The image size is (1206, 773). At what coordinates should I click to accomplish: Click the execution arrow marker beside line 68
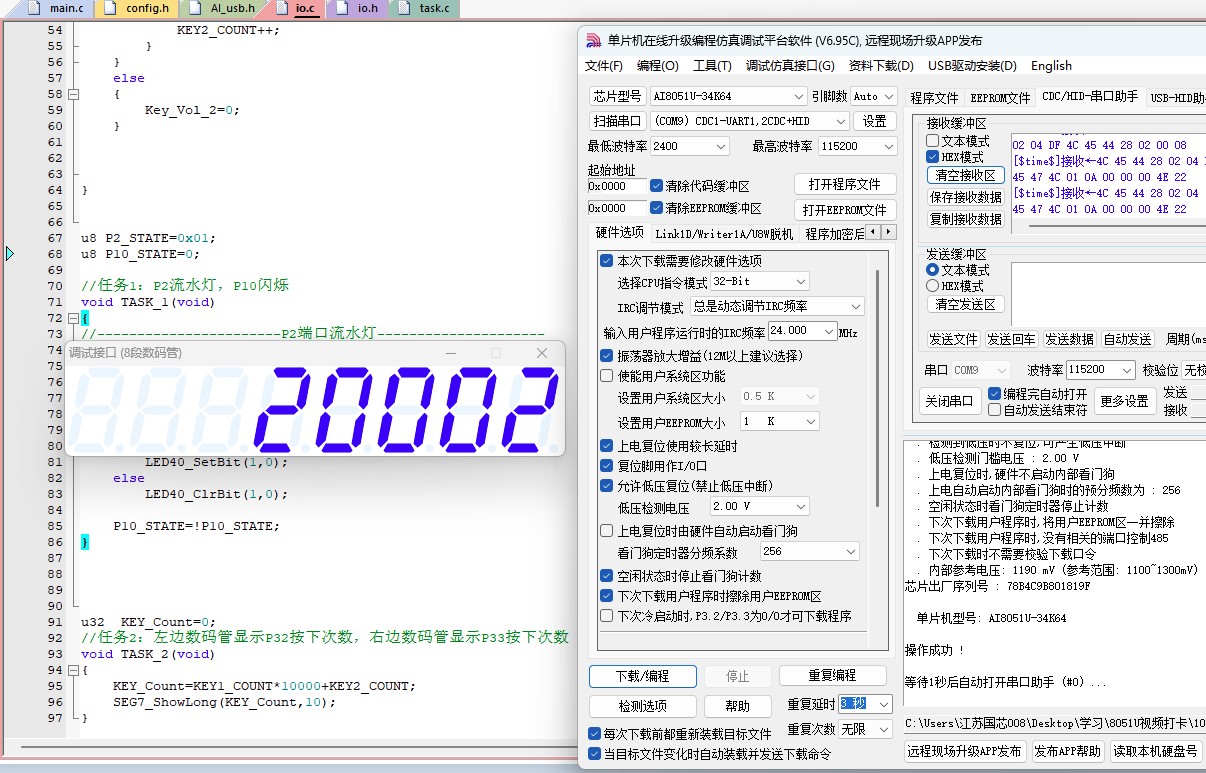[10, 254]
